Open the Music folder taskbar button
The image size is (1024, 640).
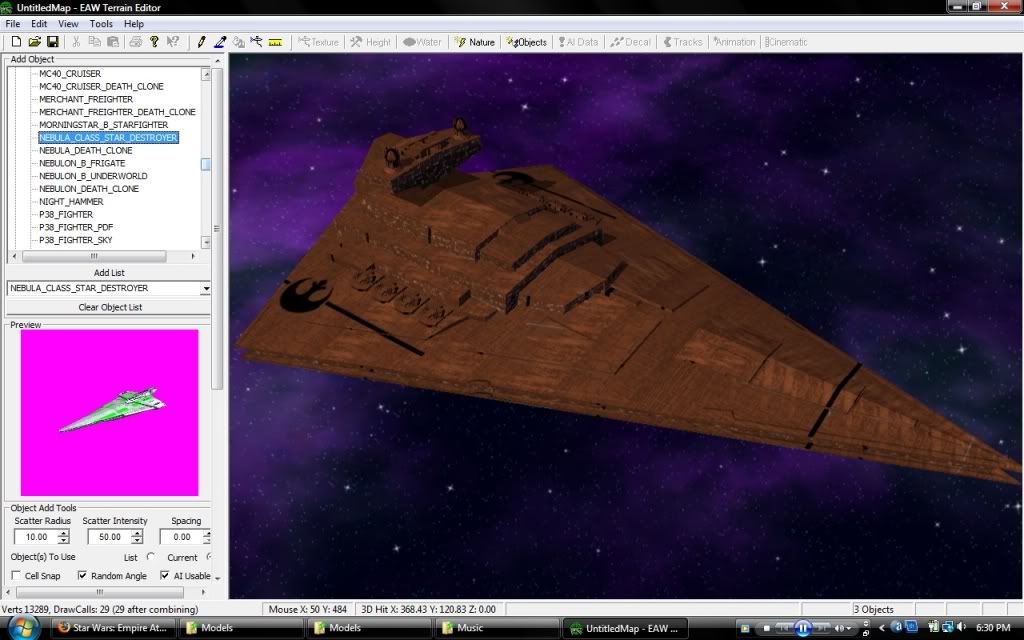pyautogui.click(x=498, y=628)
